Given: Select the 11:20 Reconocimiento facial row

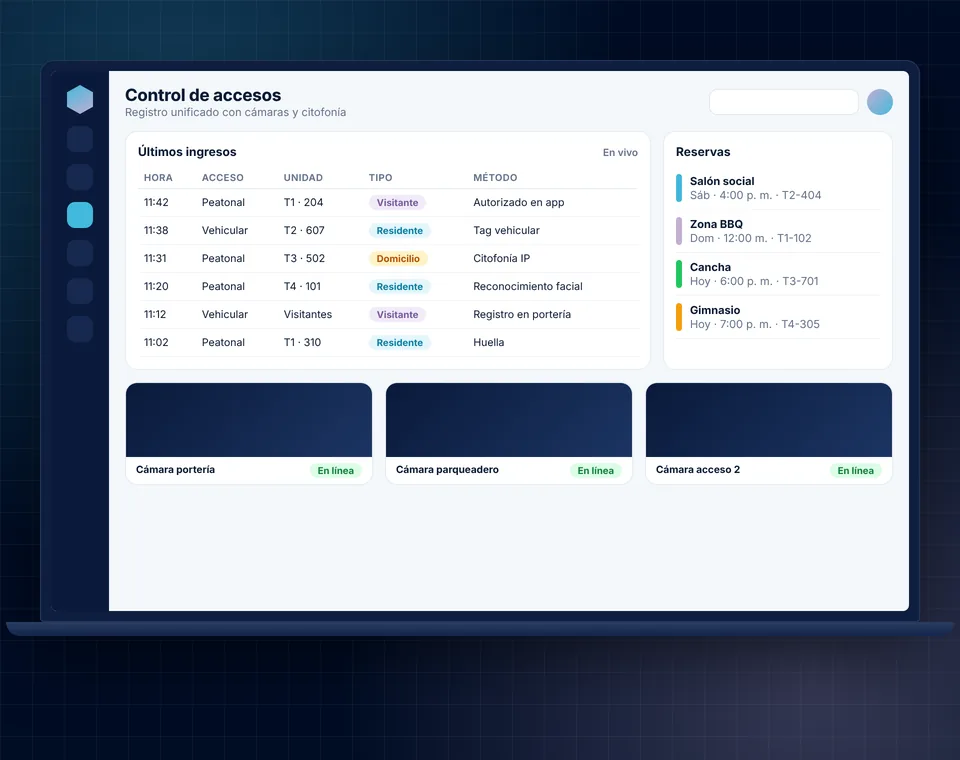Looking at the screenshot, I should [388, 287].
